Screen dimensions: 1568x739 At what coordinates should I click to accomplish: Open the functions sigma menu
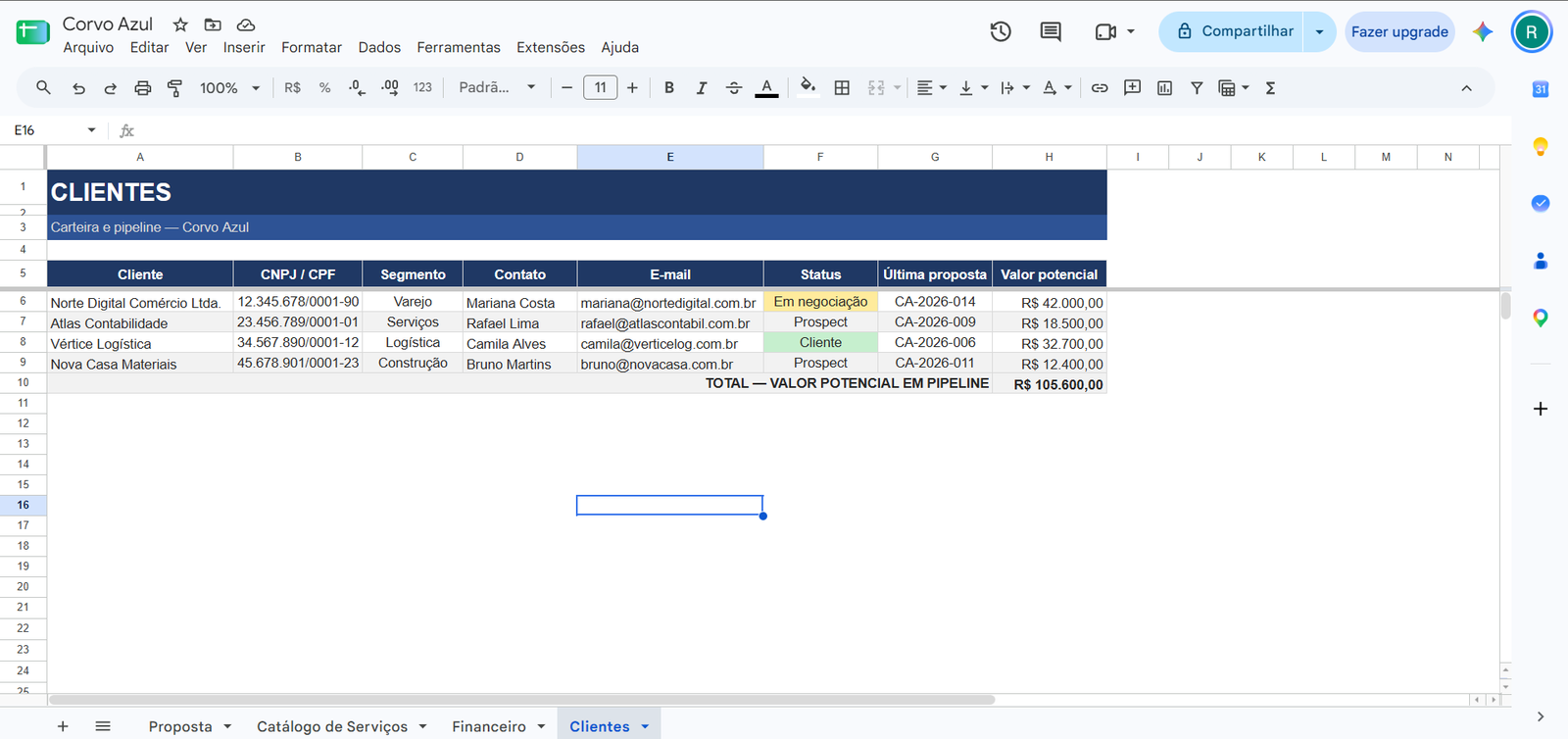tap(1270, 88)
